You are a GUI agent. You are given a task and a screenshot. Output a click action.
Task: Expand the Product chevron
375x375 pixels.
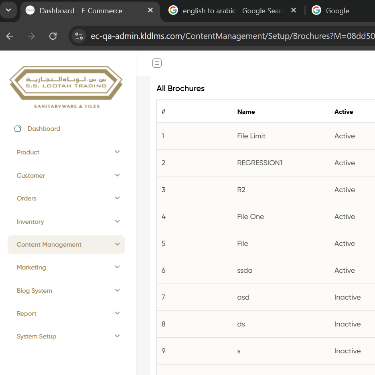[117, 152]
